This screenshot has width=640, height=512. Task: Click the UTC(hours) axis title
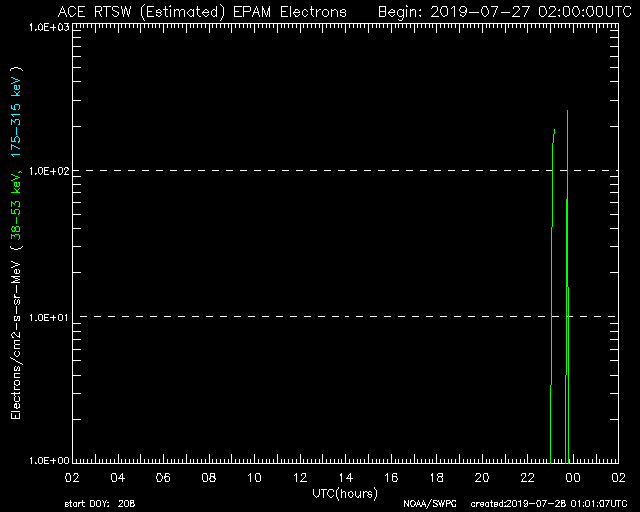[x=345, y=492]
